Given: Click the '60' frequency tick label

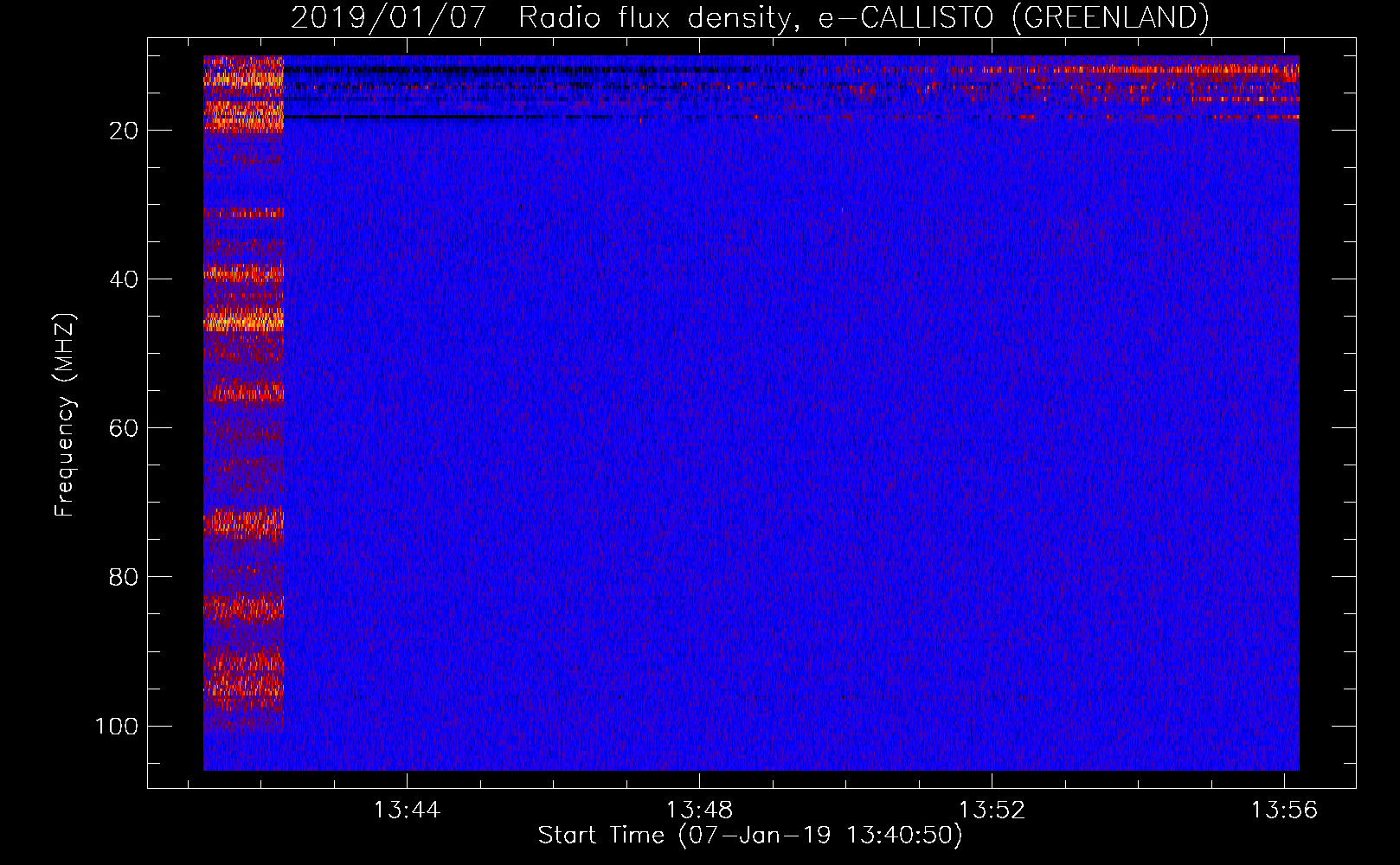Looking at the screenshot, I should (124, 428).
